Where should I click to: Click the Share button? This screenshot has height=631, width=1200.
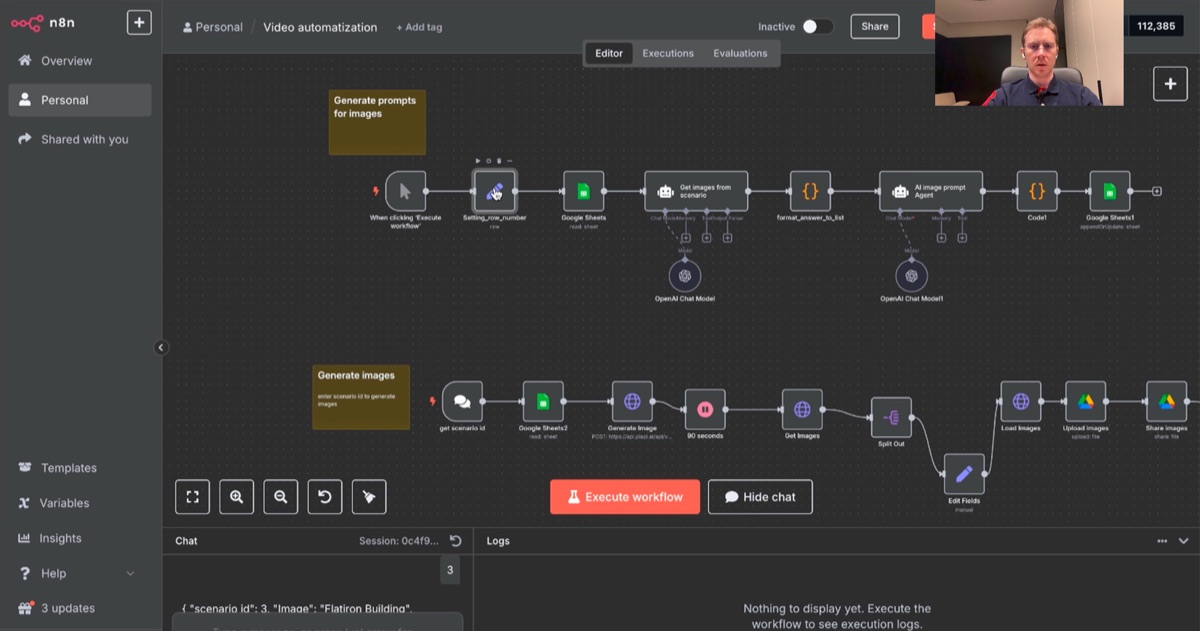pos(875,27)
